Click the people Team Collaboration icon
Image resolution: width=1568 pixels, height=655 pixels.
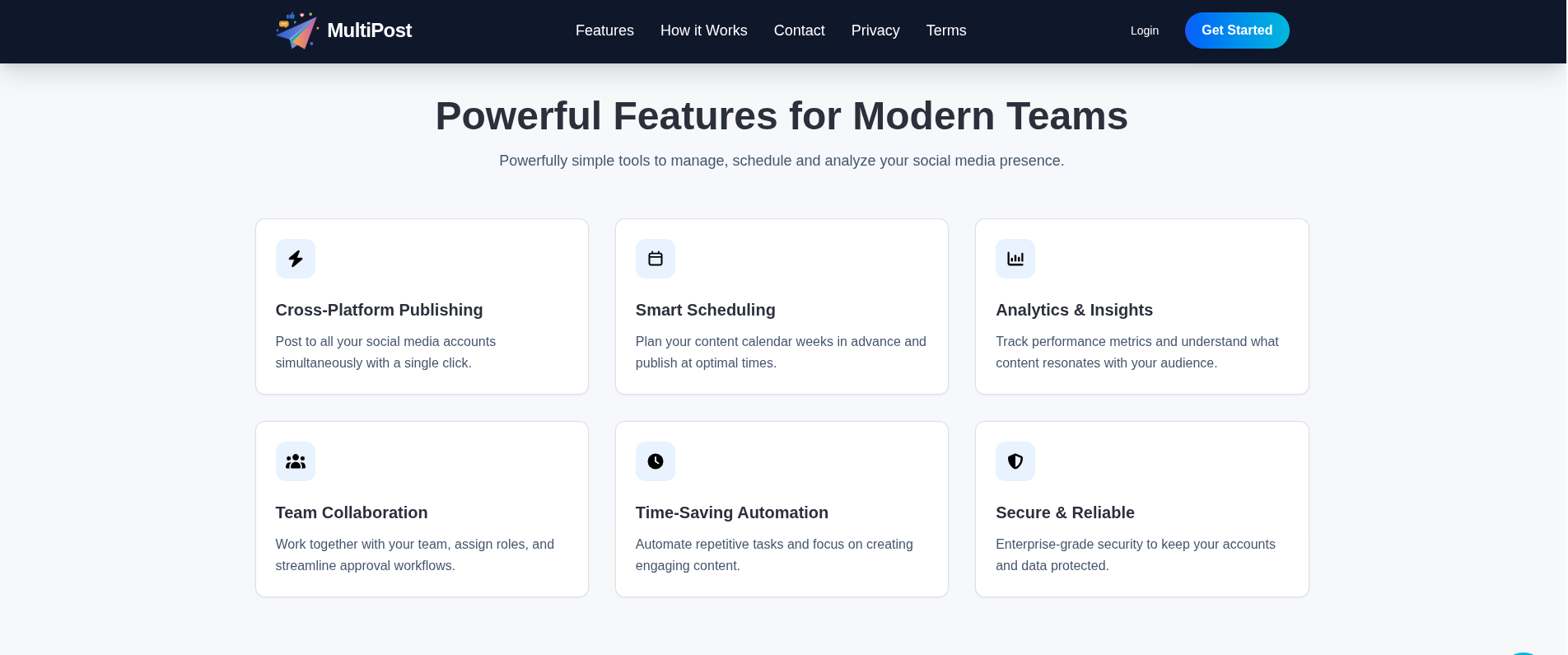click(x=296, y=461)
